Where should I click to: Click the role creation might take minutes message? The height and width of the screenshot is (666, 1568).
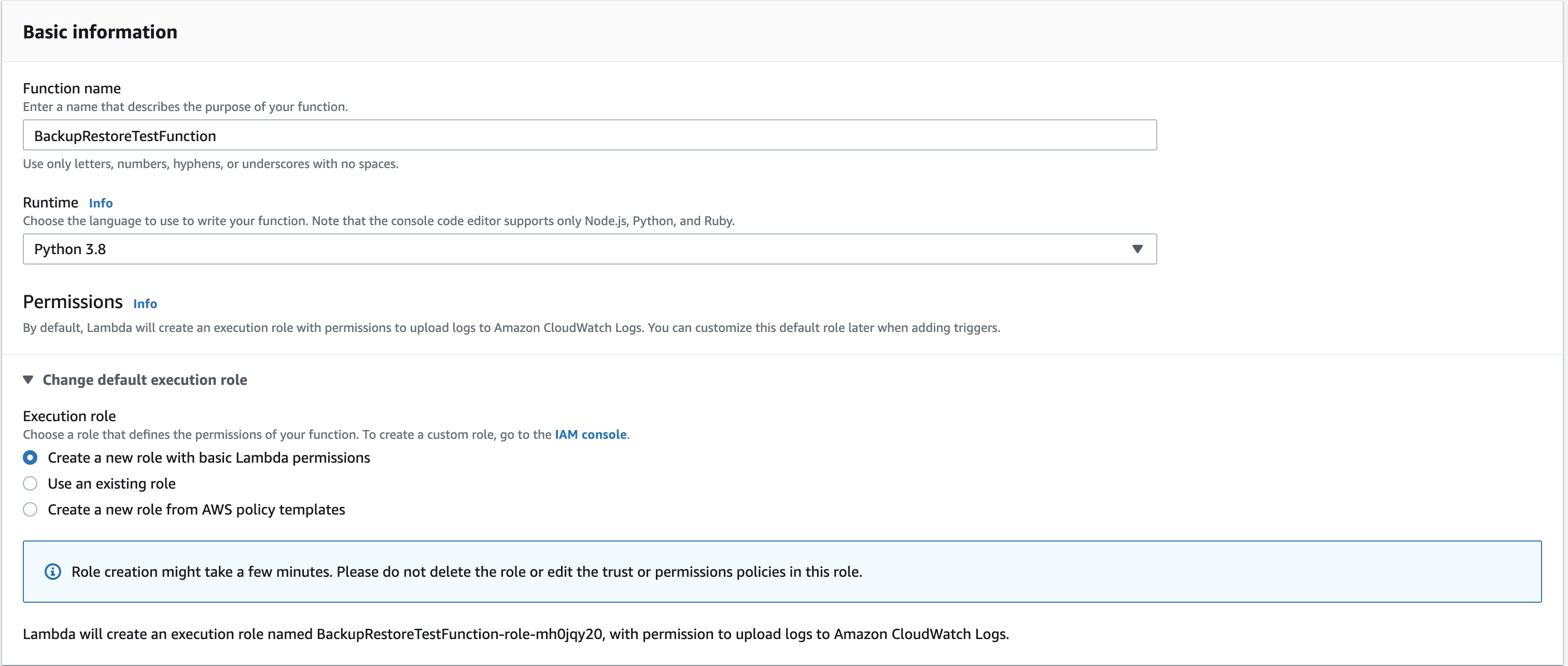point(467,572)
